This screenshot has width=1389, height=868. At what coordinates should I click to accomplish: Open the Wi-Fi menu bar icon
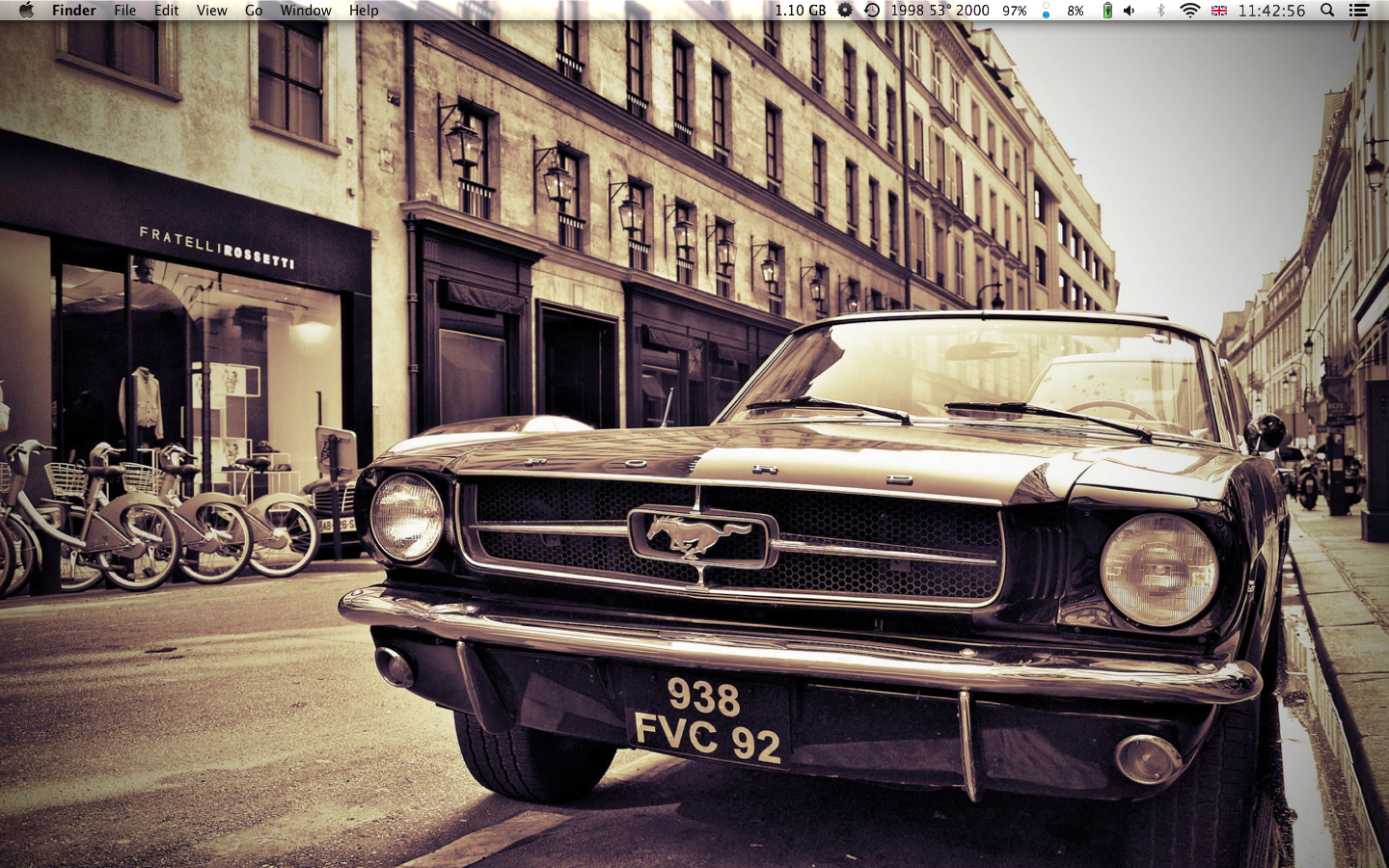[1190, 10]
